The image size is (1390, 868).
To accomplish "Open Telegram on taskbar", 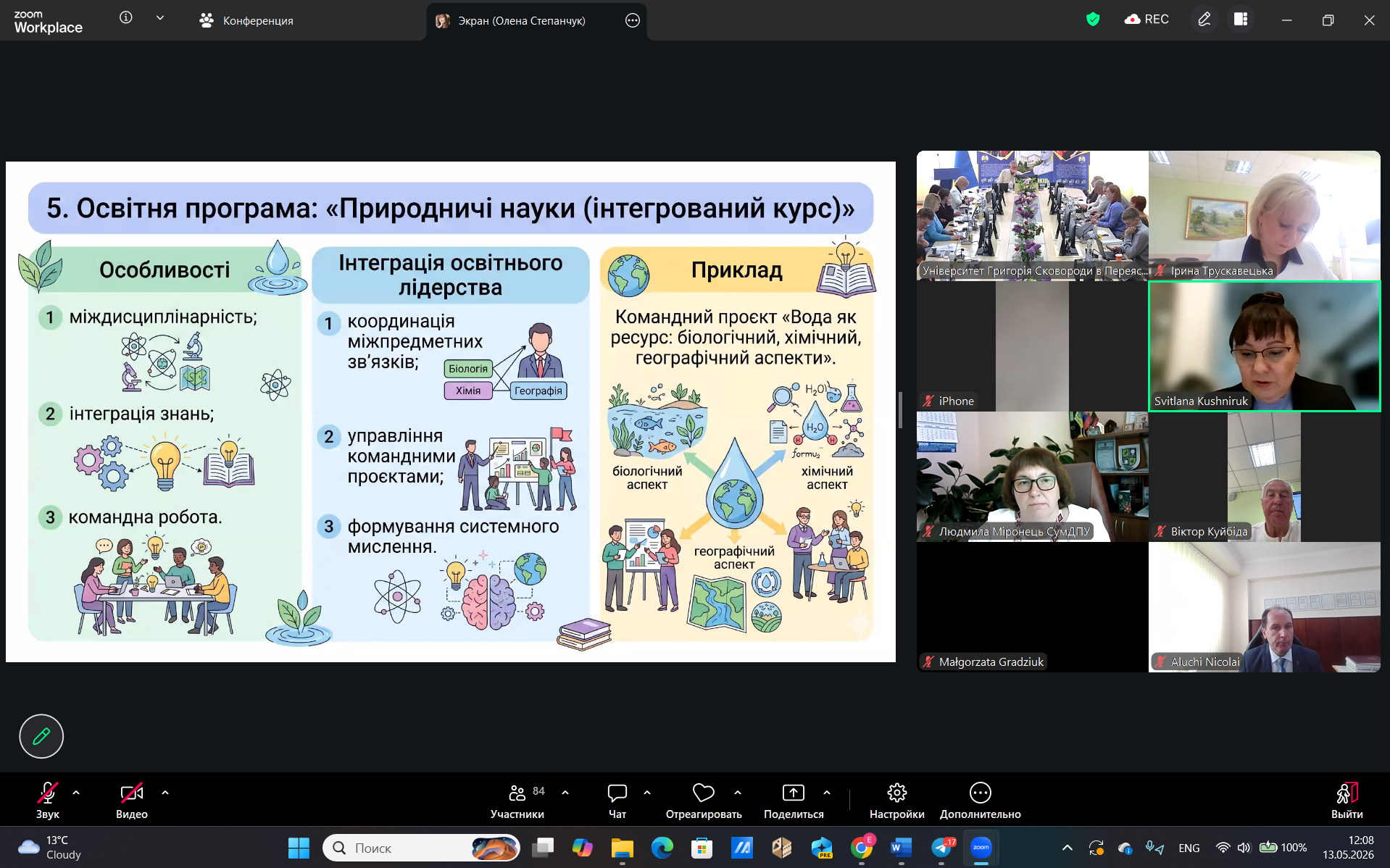I will click(x=941, y=848).
